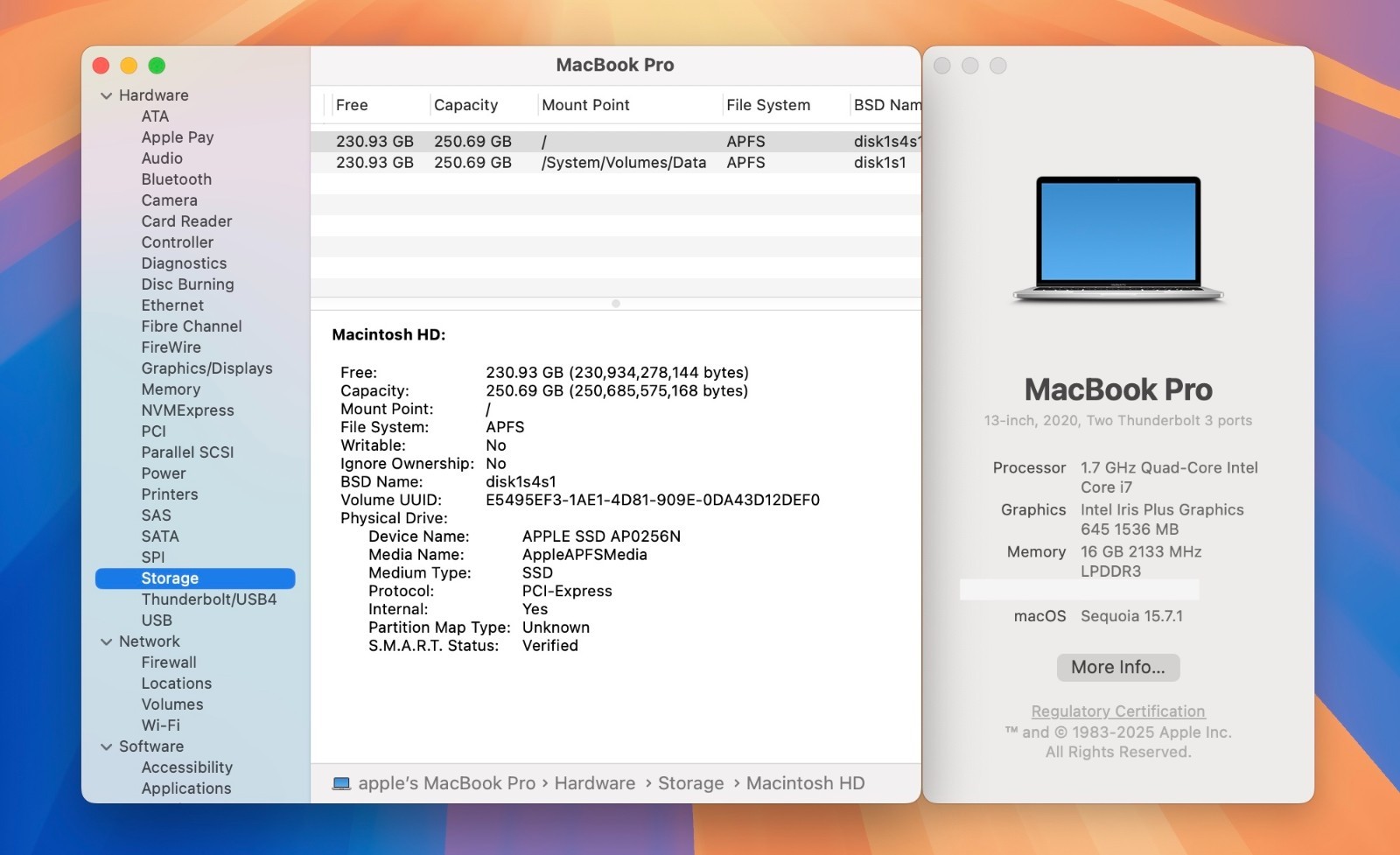Select the Memory item in sidebar
The image size is (1400, 855).
pos(171,389)
